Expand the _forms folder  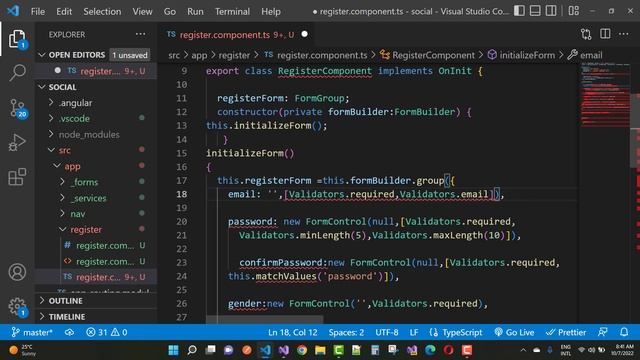tap(96, 182)
